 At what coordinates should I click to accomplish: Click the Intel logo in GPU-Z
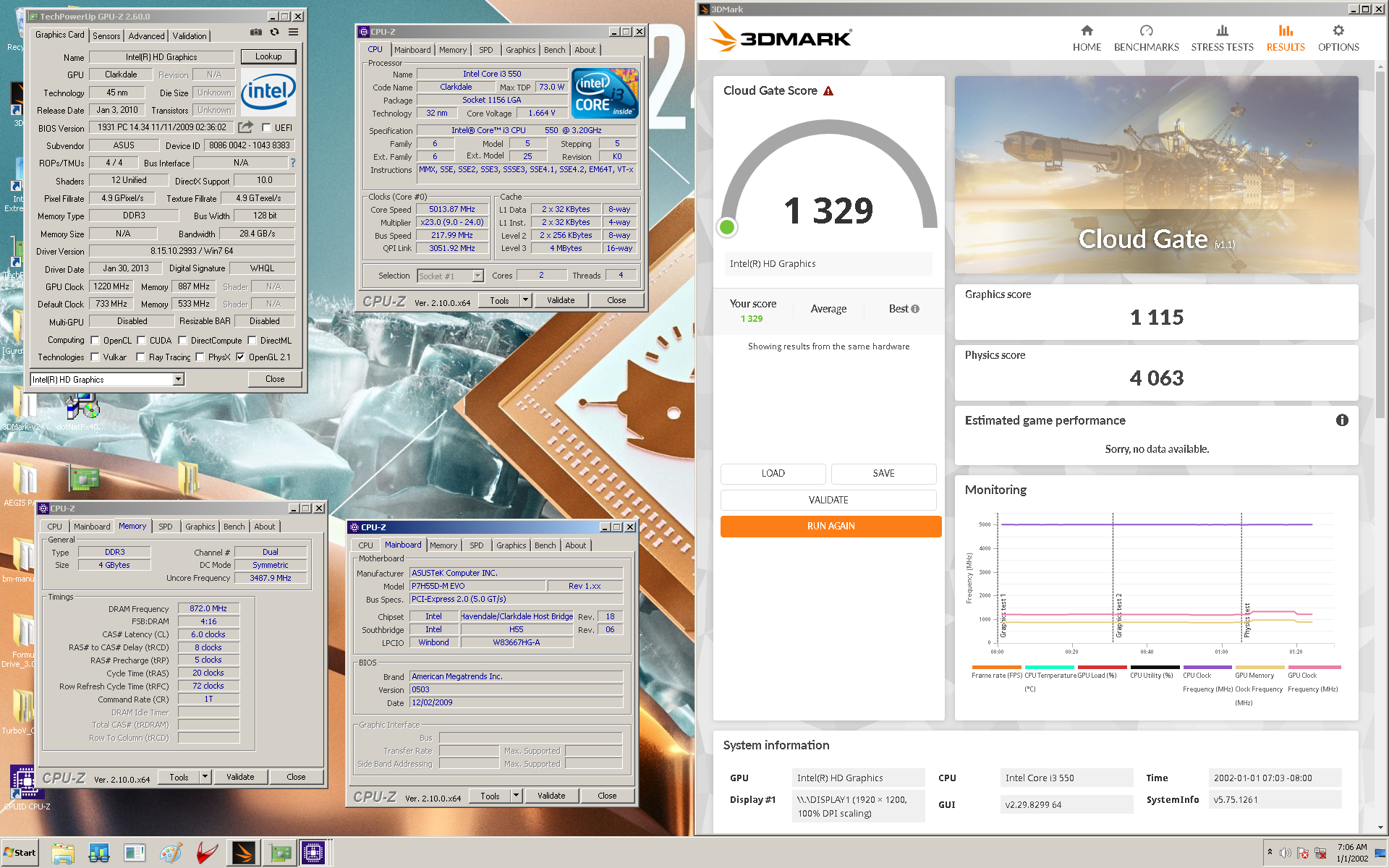268,91
